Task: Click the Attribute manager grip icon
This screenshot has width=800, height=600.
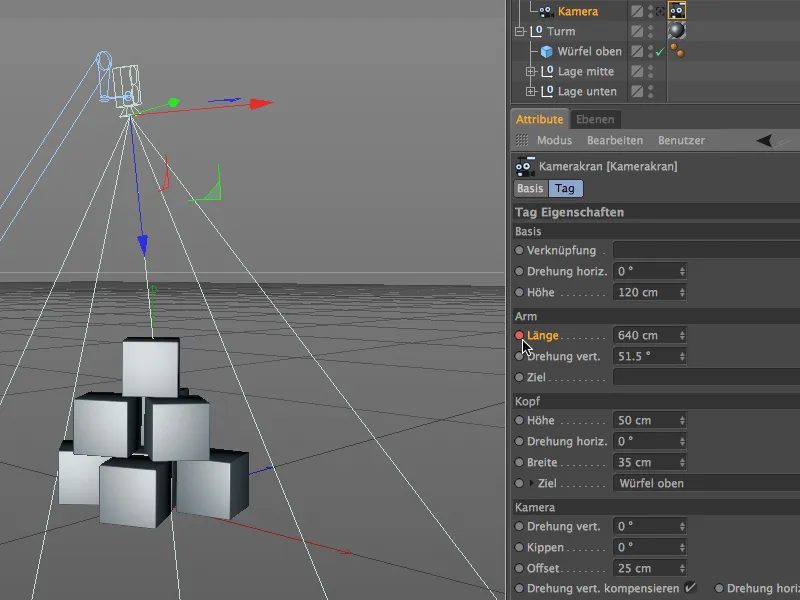Action: click(x=522, y=140)
